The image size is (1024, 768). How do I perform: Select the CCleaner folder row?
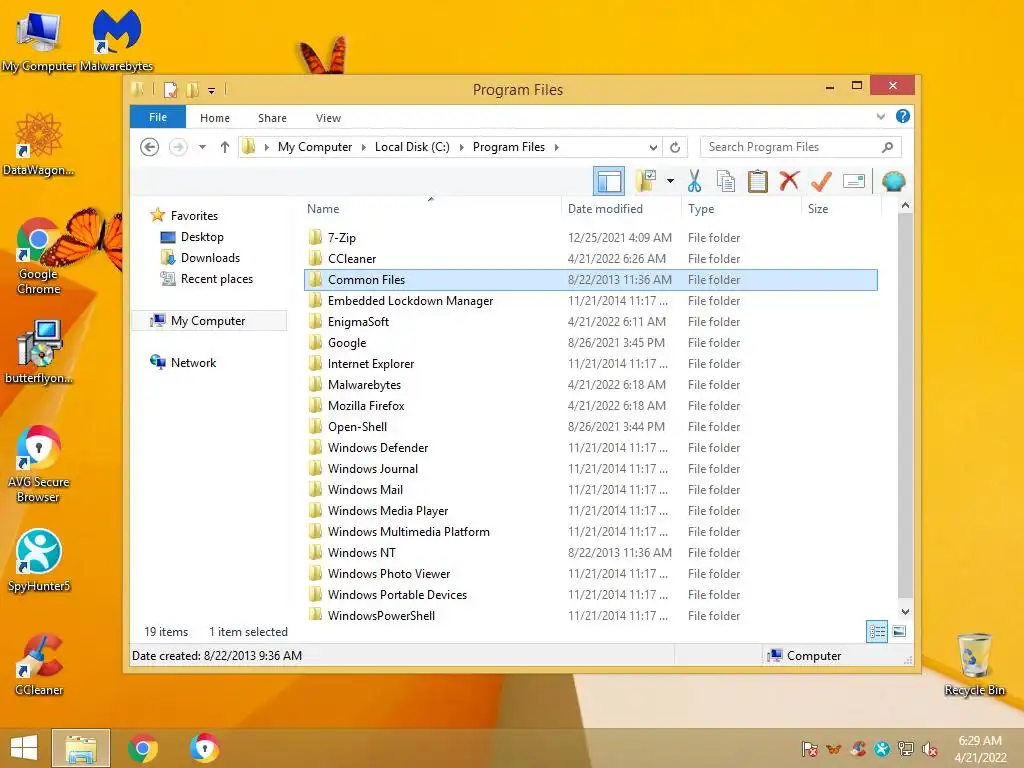(x=591, y=259)
